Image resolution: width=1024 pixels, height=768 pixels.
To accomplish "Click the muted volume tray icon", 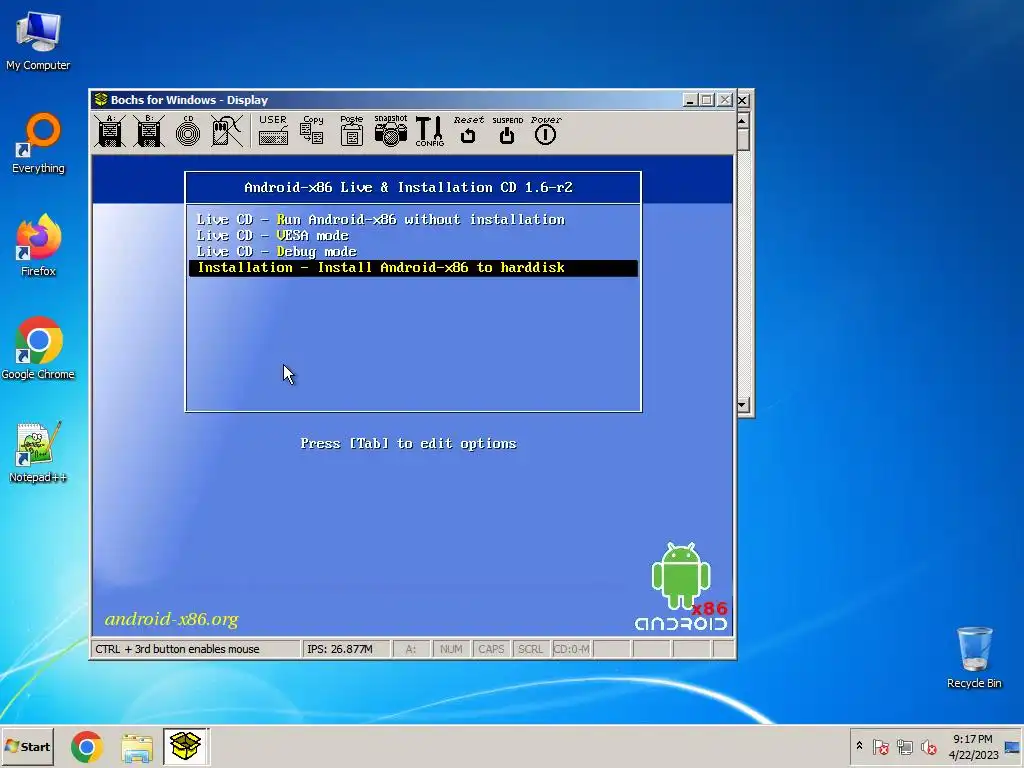I will coord(928,746).
